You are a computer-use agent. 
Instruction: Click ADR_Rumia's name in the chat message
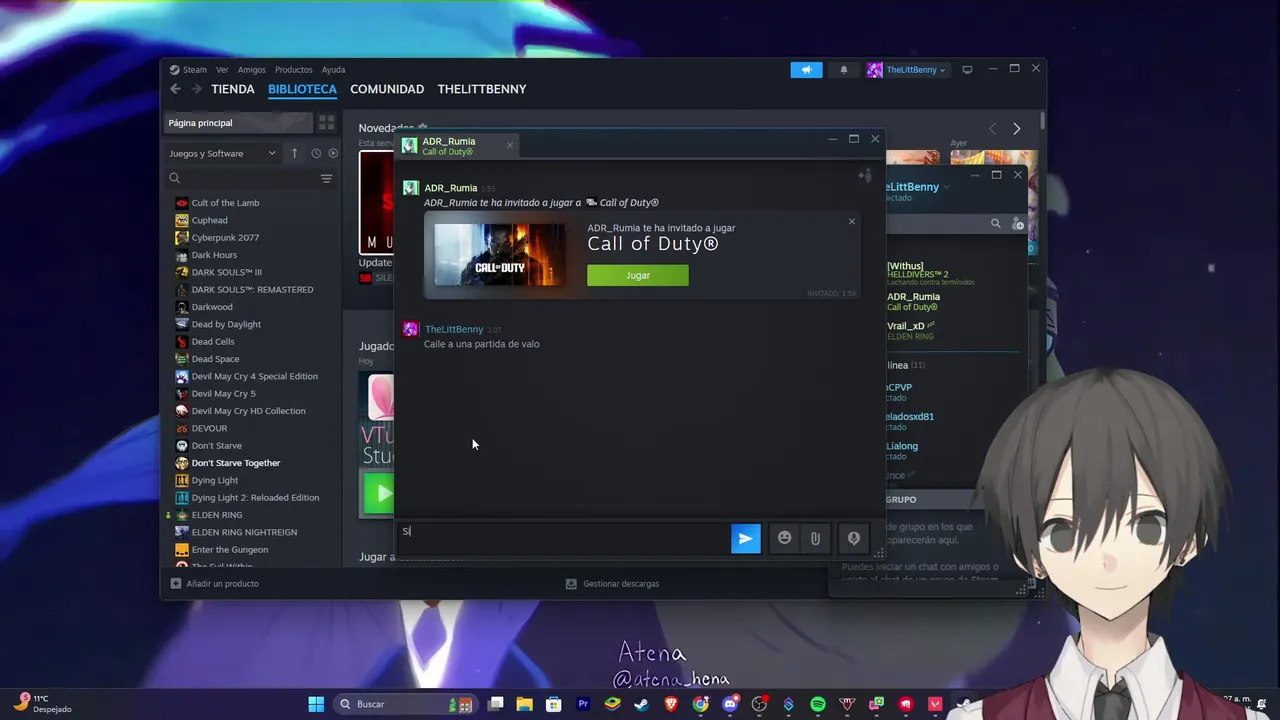click(450, 188)
